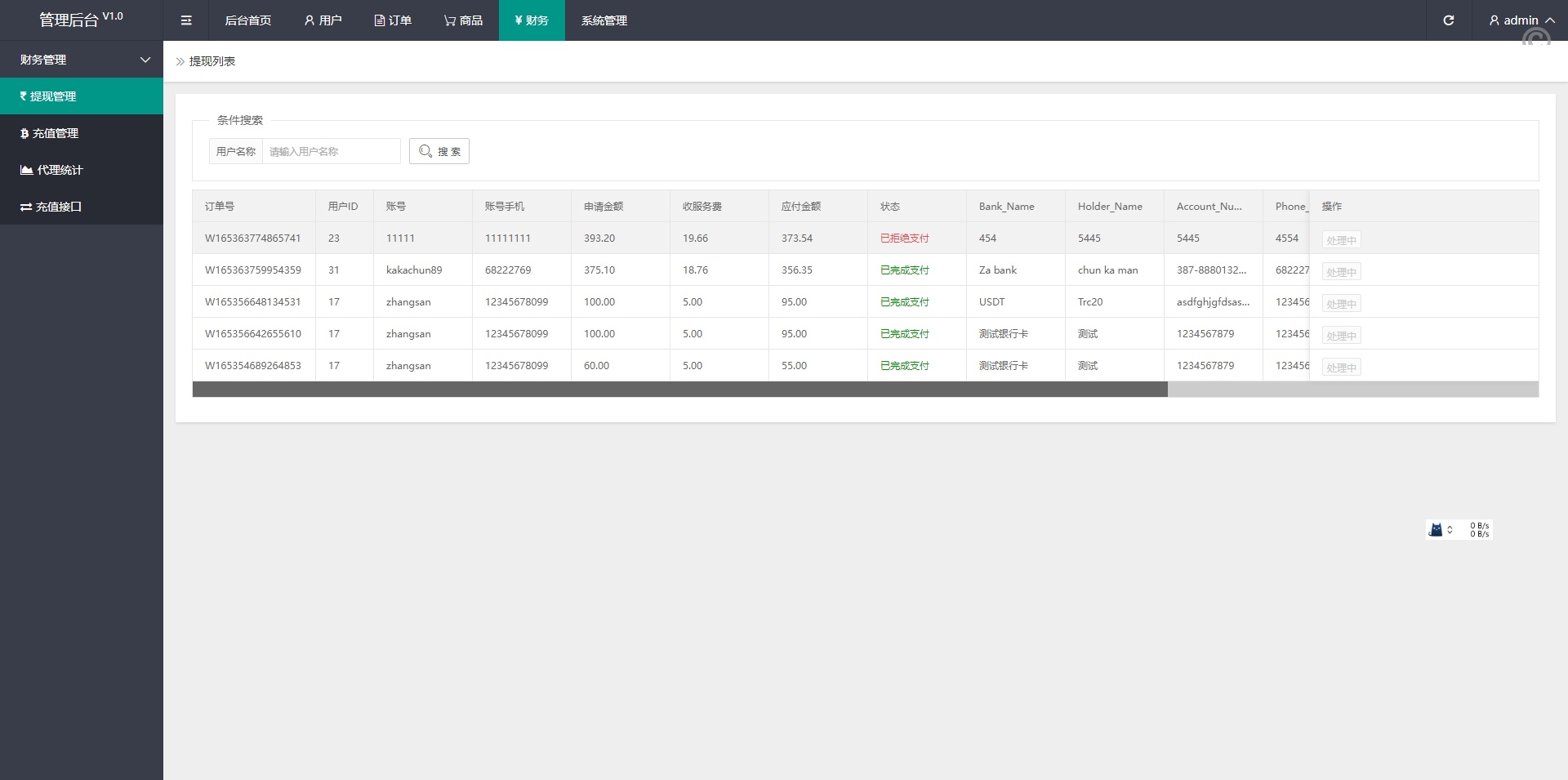Click the sidebar collapse hamburger icon

[x=186, y=20]
